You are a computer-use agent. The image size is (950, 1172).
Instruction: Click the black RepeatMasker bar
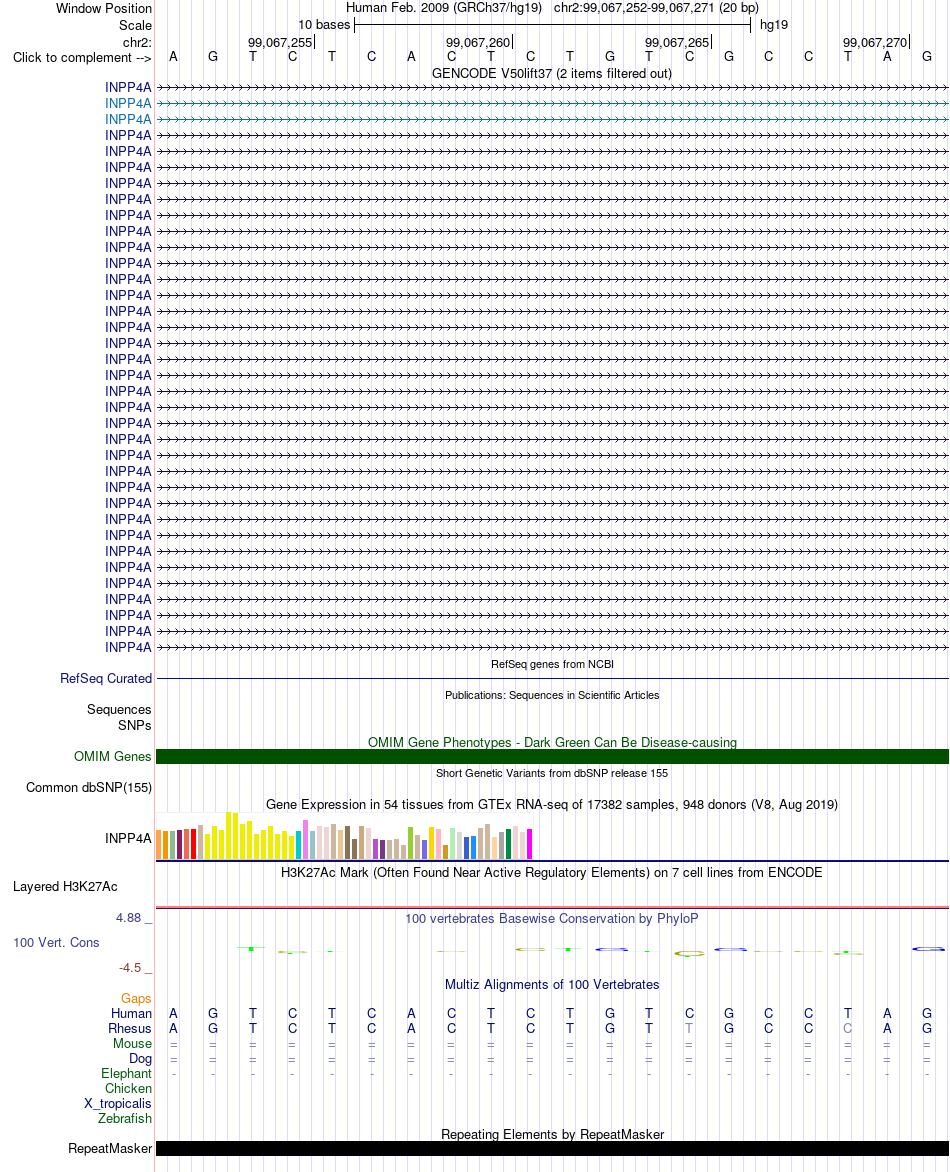552,1149
